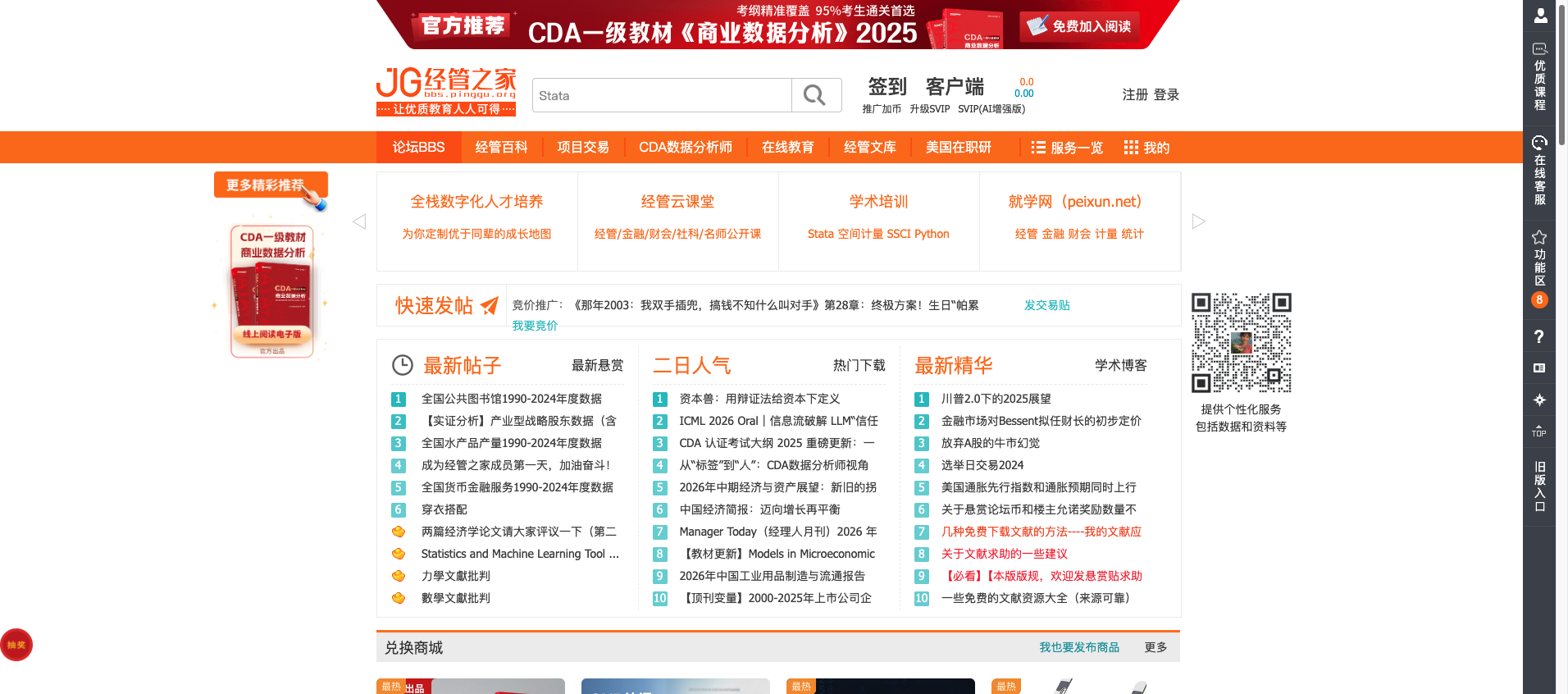The image size is (1568, 694).
Task: Open post 选举日交易2024
Action: 982,465
